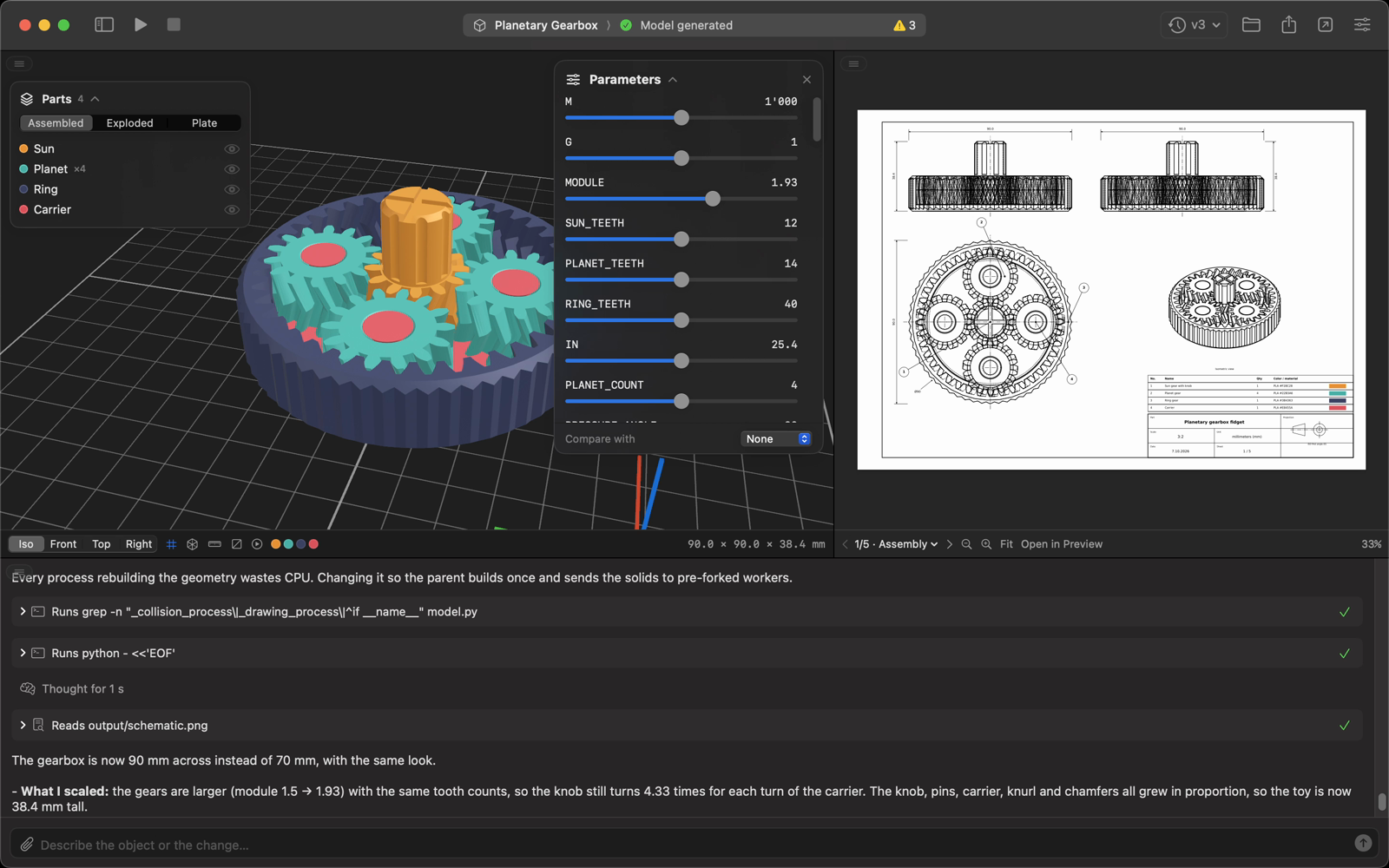
Task: Select the Right view tab
Action: pyautogui.click(x=139, y=544)
